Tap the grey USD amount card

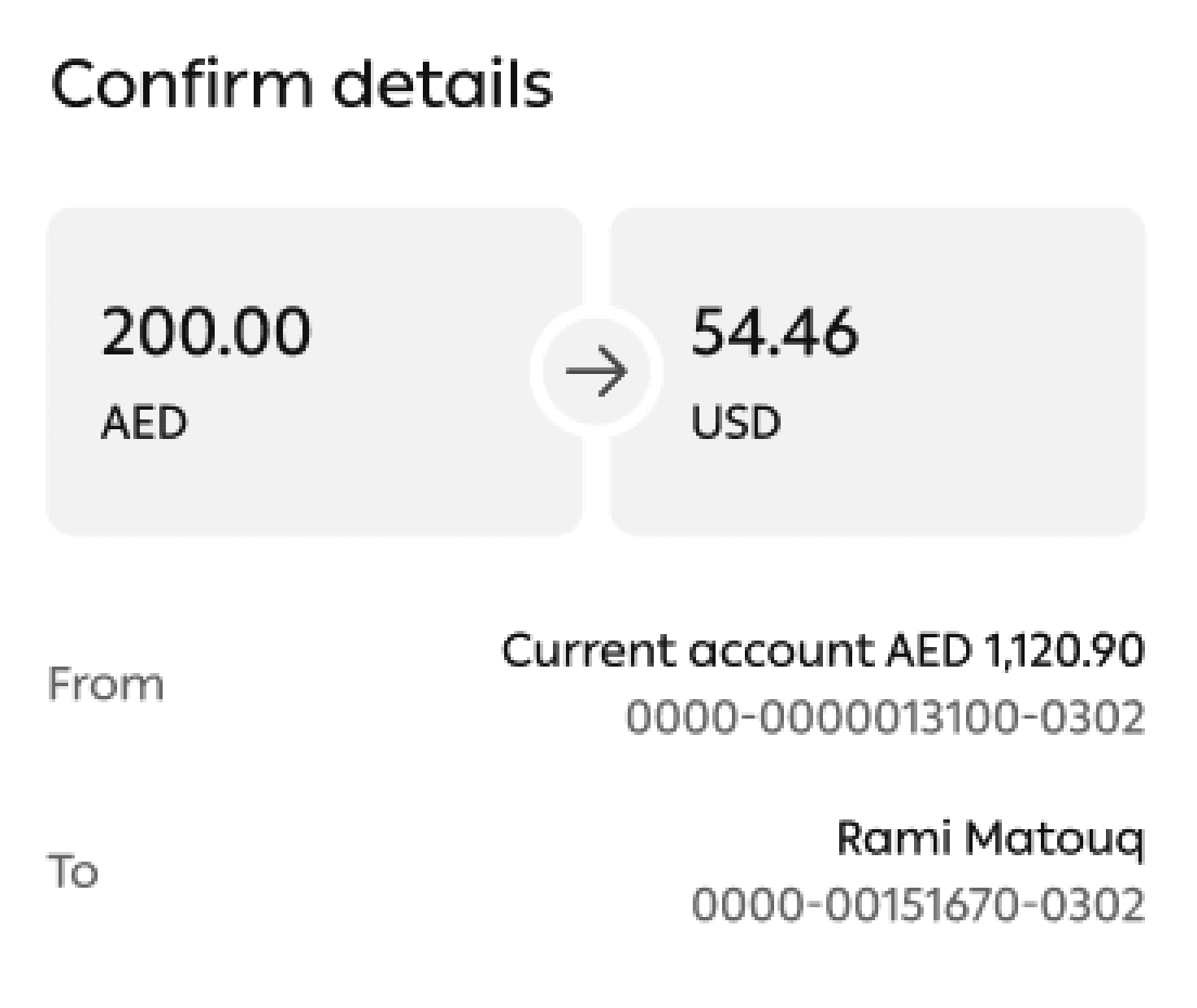coord(877,371)
